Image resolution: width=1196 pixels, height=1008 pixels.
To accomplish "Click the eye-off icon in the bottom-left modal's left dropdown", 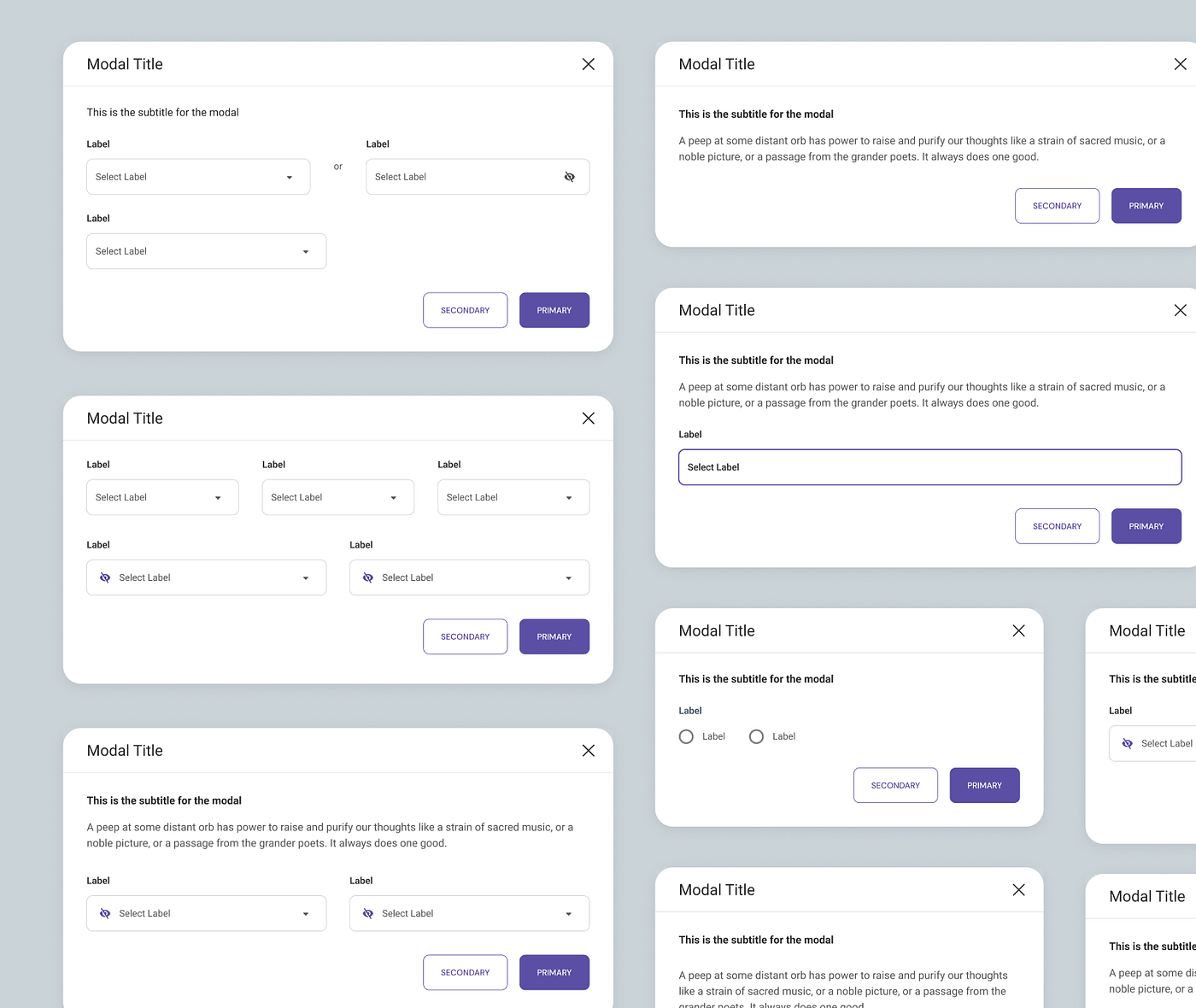I will tap(105, 913).
